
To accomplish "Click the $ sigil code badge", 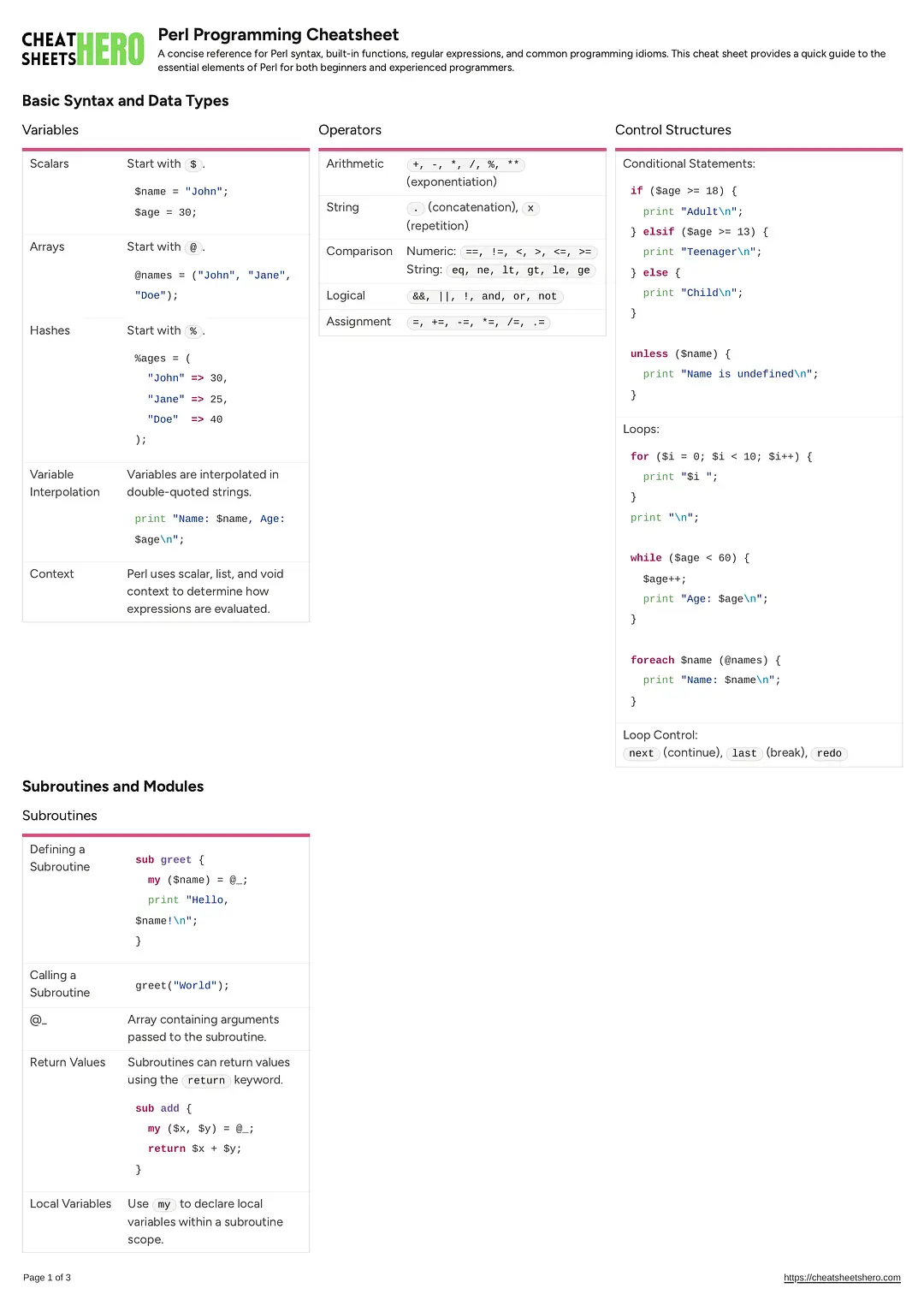I will point(193,164).
